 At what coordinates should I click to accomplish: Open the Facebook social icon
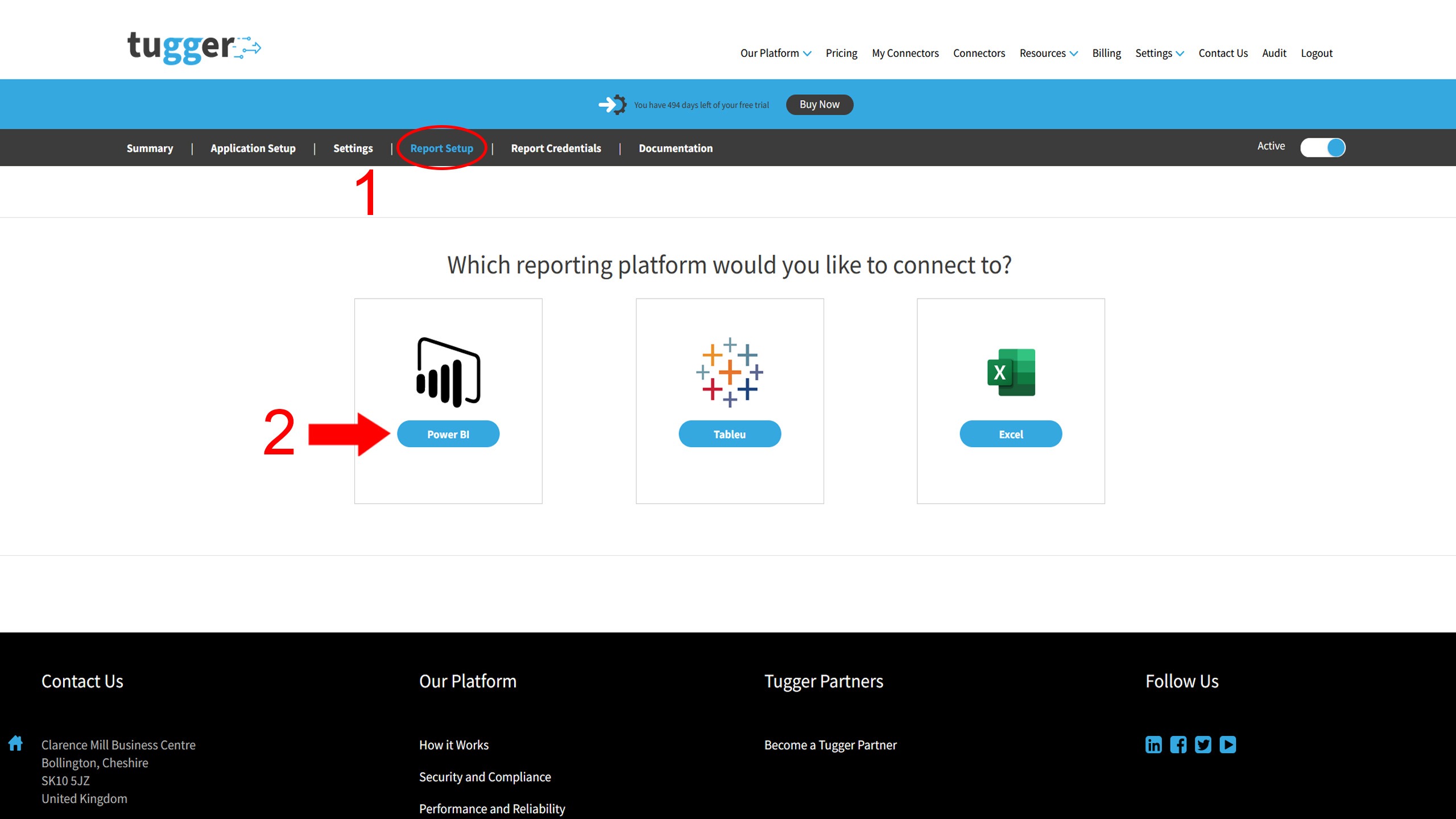1178,744
